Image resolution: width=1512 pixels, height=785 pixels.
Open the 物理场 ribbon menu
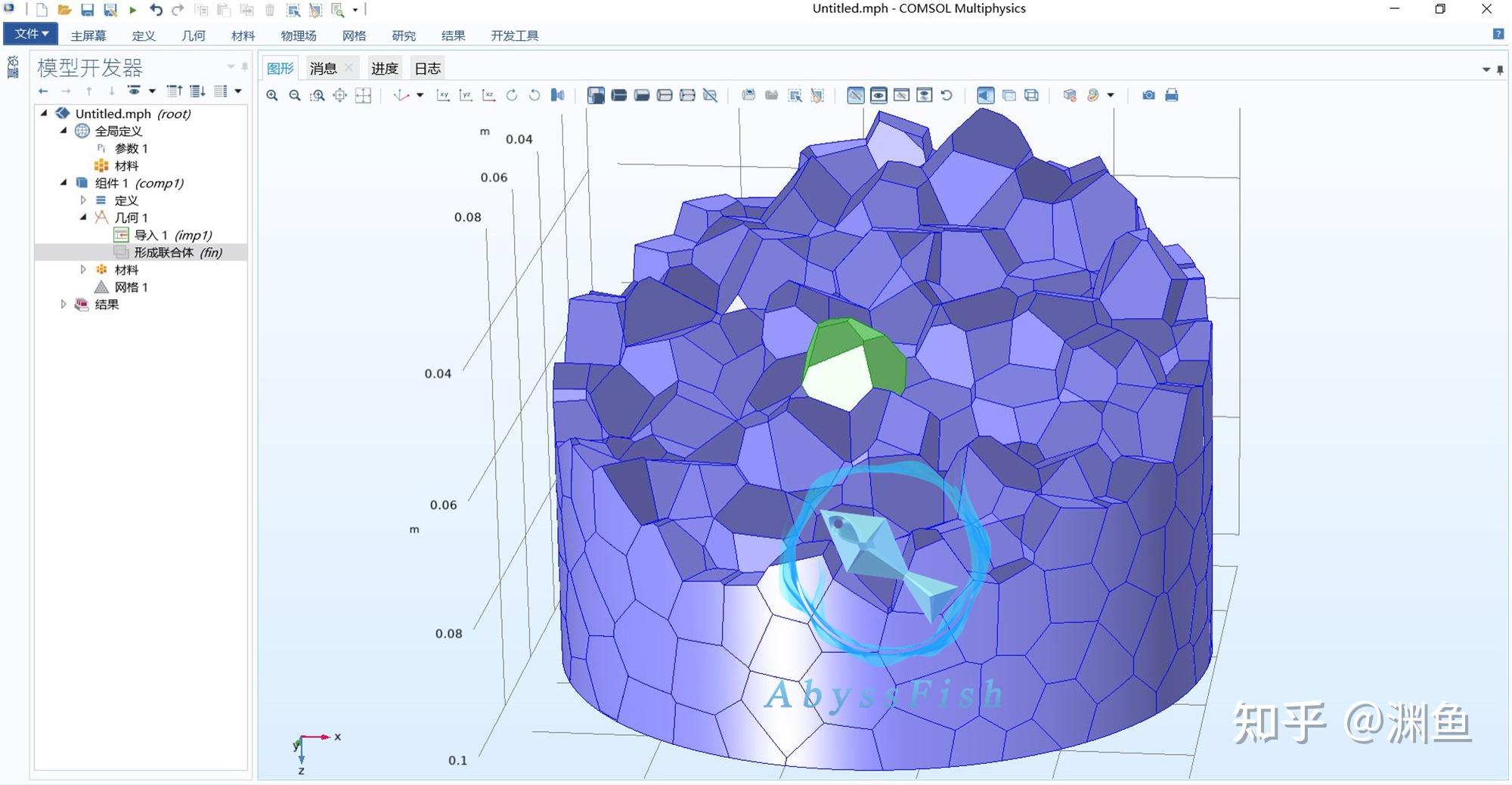point(299,36)
